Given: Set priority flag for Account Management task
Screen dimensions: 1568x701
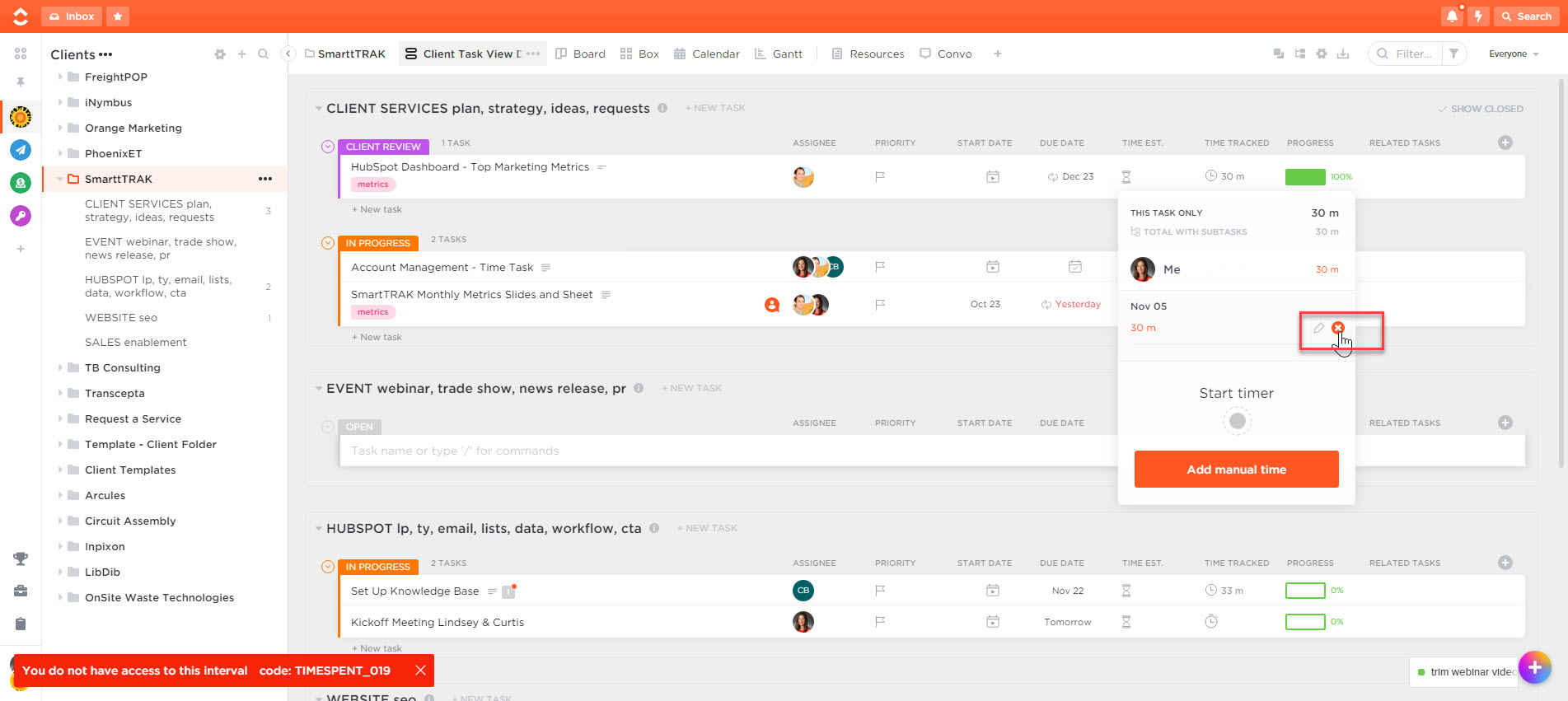Looking at the screenshot, I should pos(880,267).
